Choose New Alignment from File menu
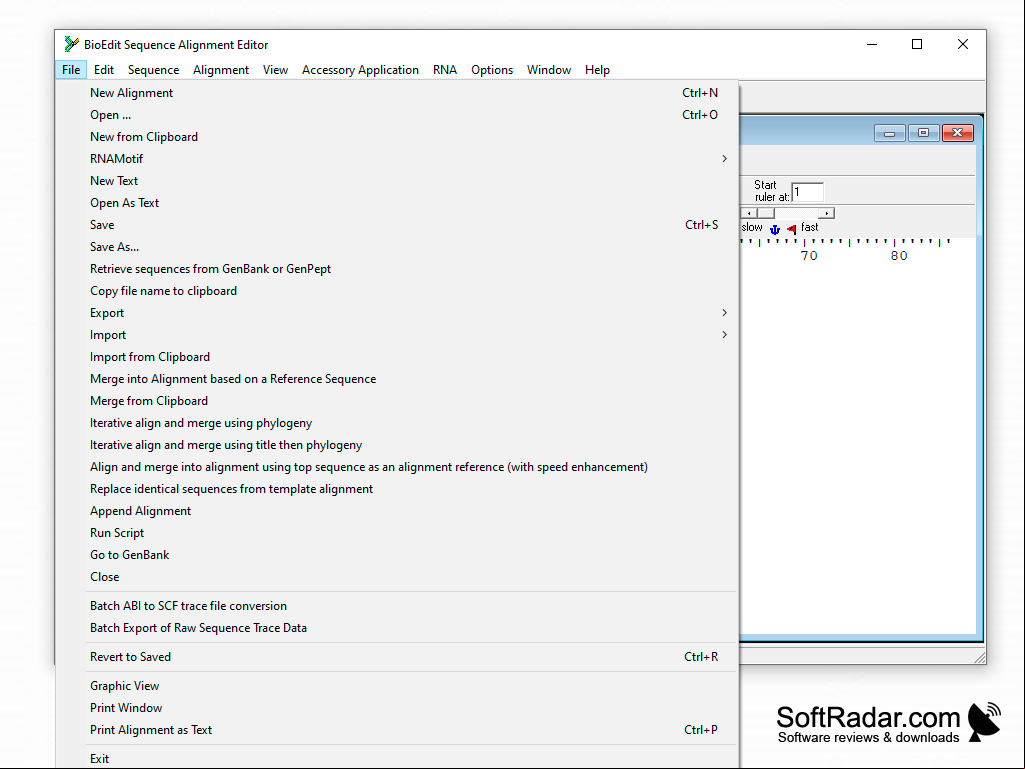Image resolution: width=1025 pixels, height=769 pixels. [x=397, y=93]
